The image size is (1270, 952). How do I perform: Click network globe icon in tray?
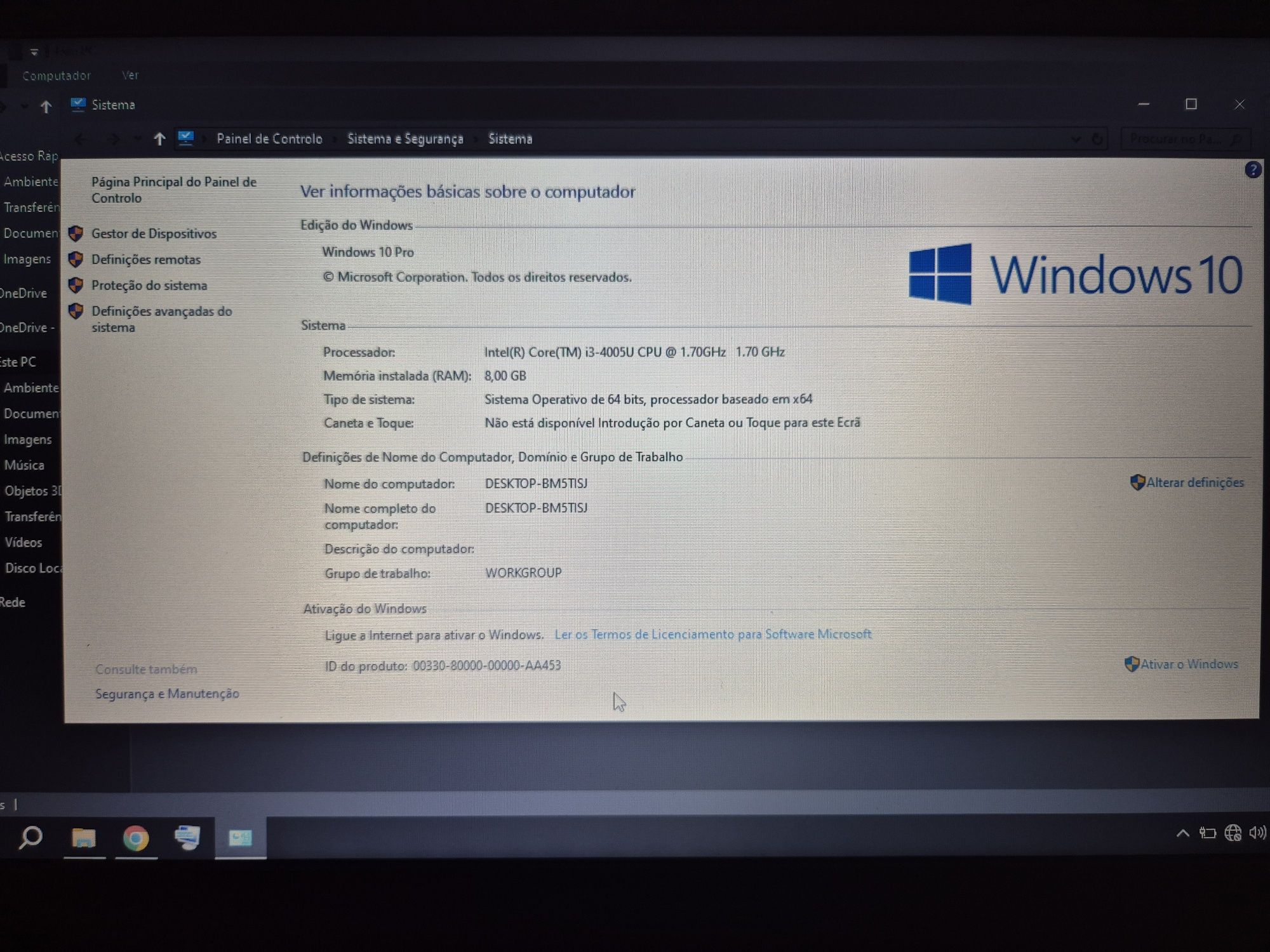pos(1233,833)
